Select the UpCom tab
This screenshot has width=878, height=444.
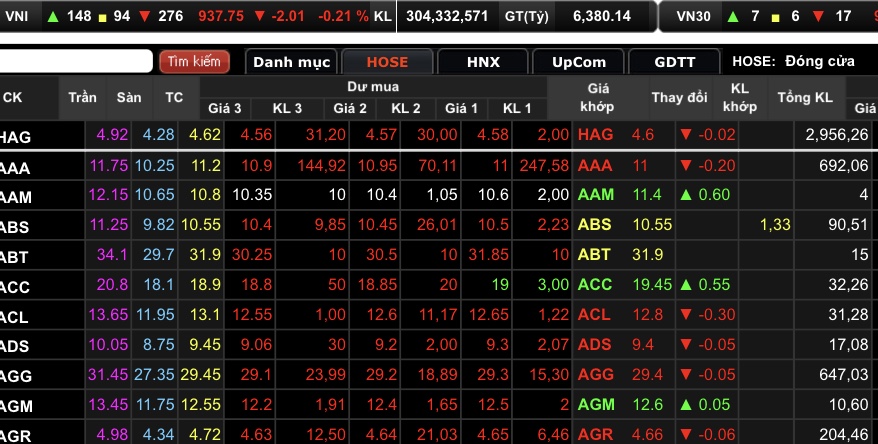(579, 62)
